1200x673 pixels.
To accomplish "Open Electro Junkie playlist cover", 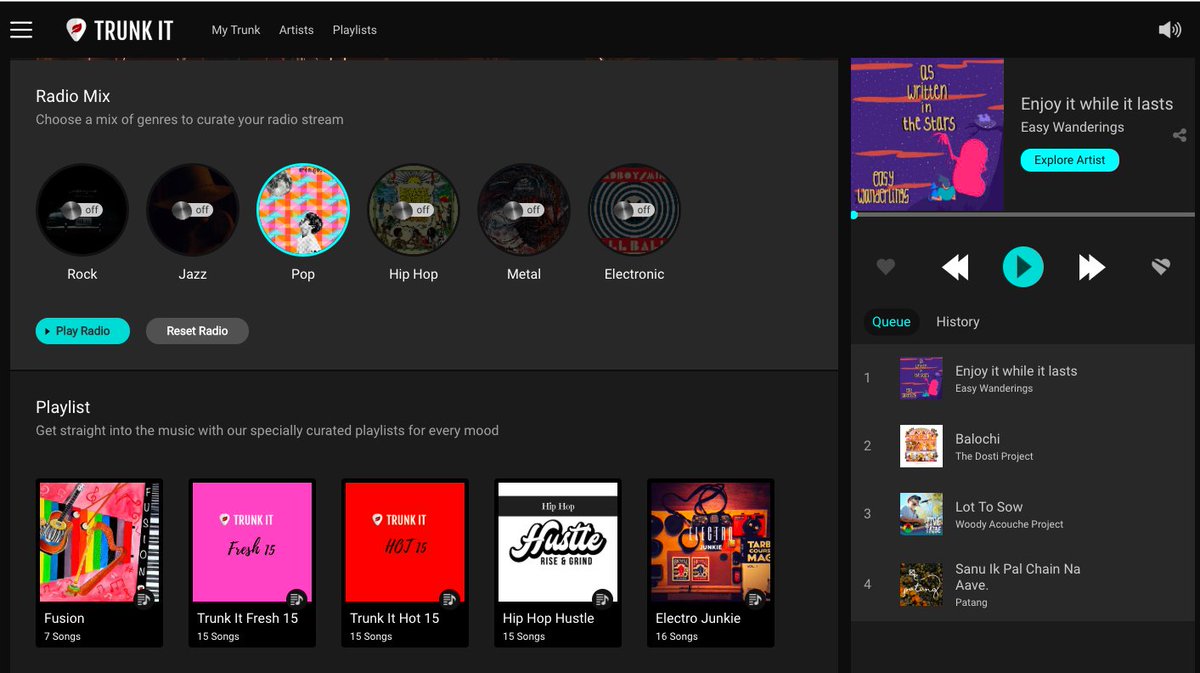I will tap(711, 543).
